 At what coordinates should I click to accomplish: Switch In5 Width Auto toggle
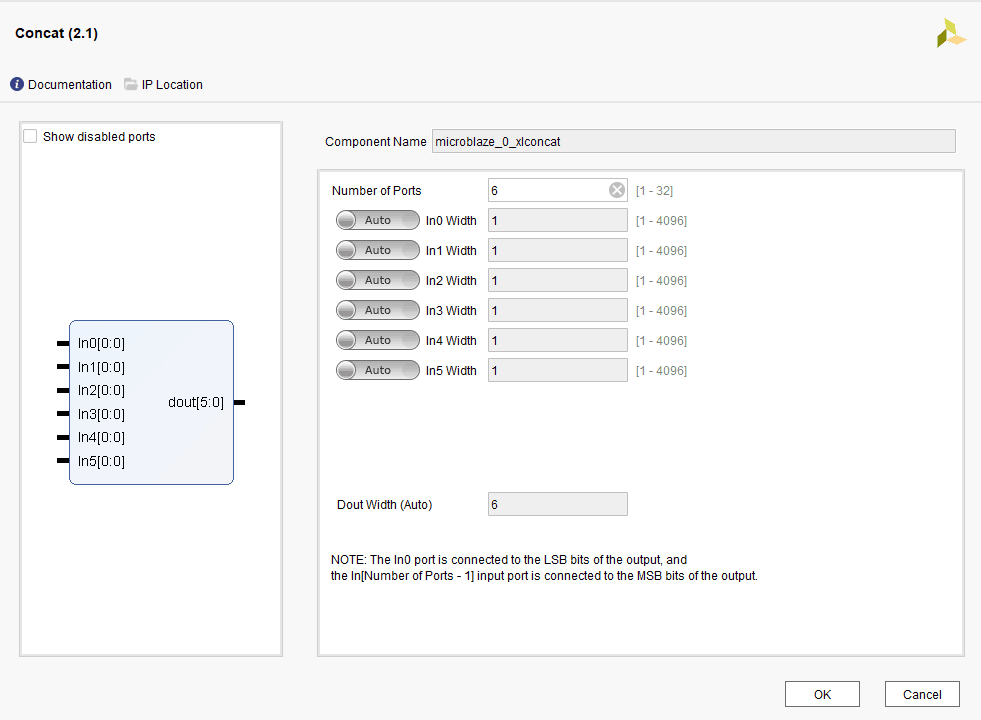377,371
